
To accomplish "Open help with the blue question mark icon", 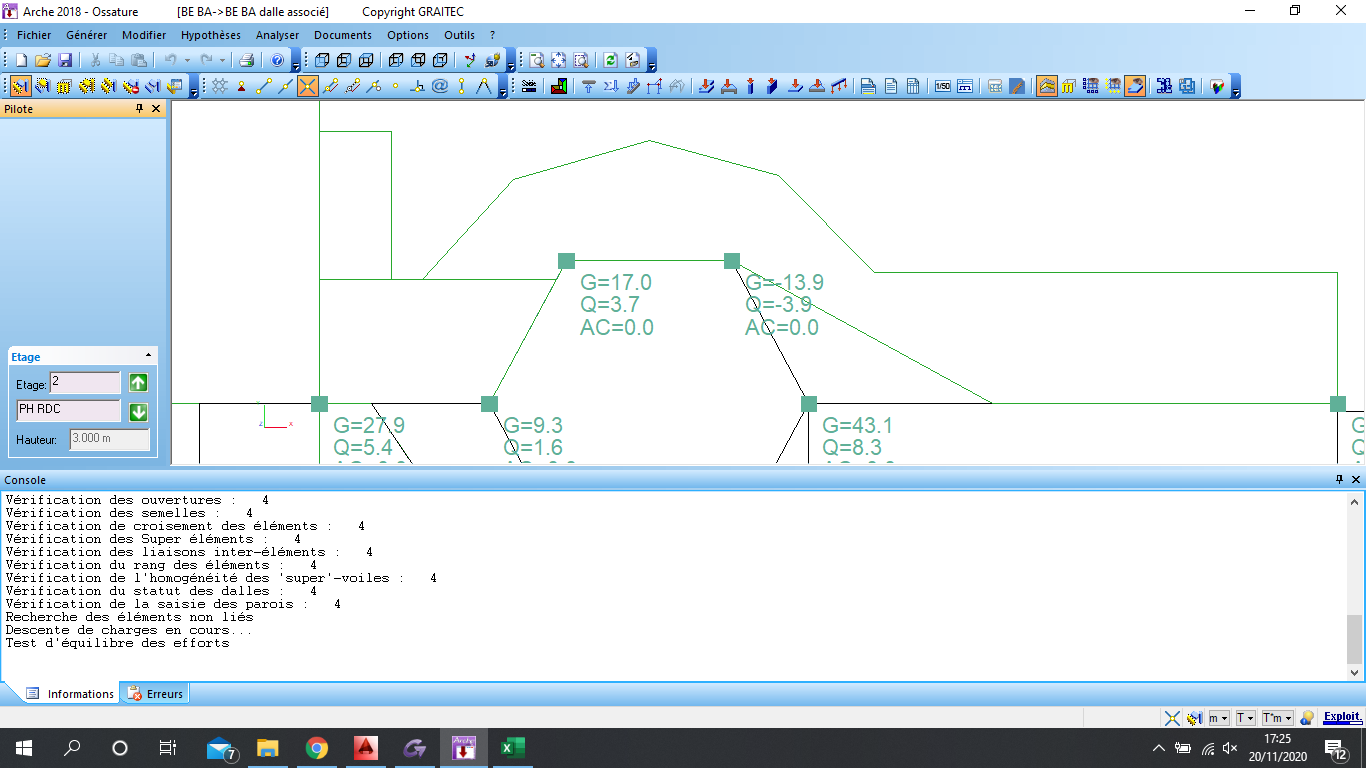I will pos(279,60).
